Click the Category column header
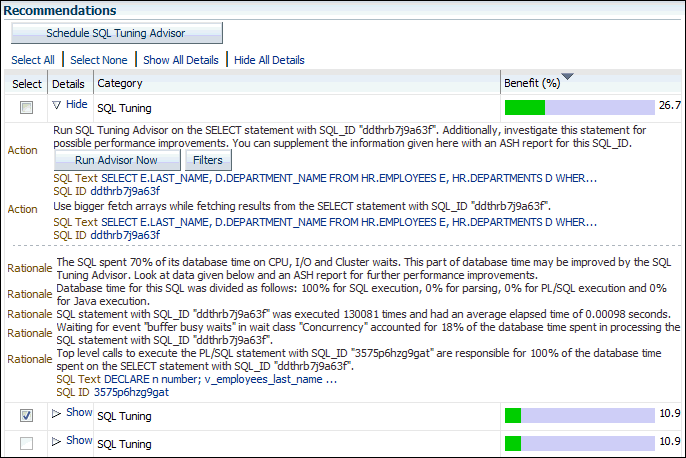This screenshot has width=686, height=458. pos(120,83)
